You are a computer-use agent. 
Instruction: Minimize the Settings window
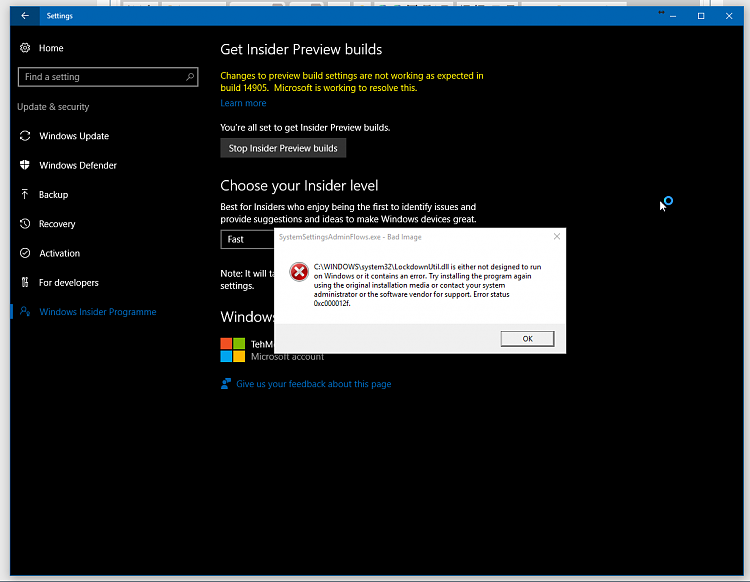673,16
